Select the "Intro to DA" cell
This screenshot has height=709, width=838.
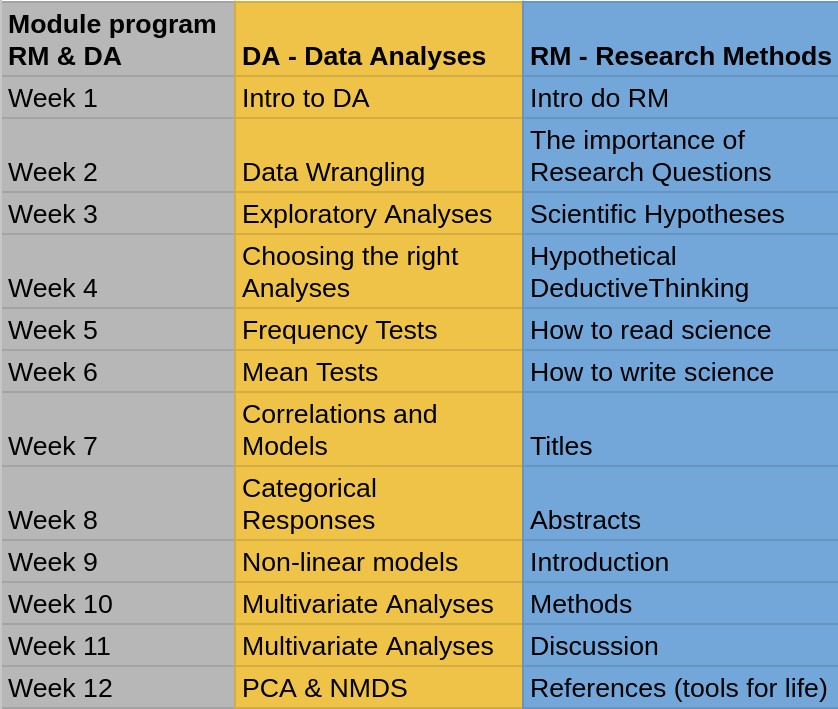click(378, 98)
